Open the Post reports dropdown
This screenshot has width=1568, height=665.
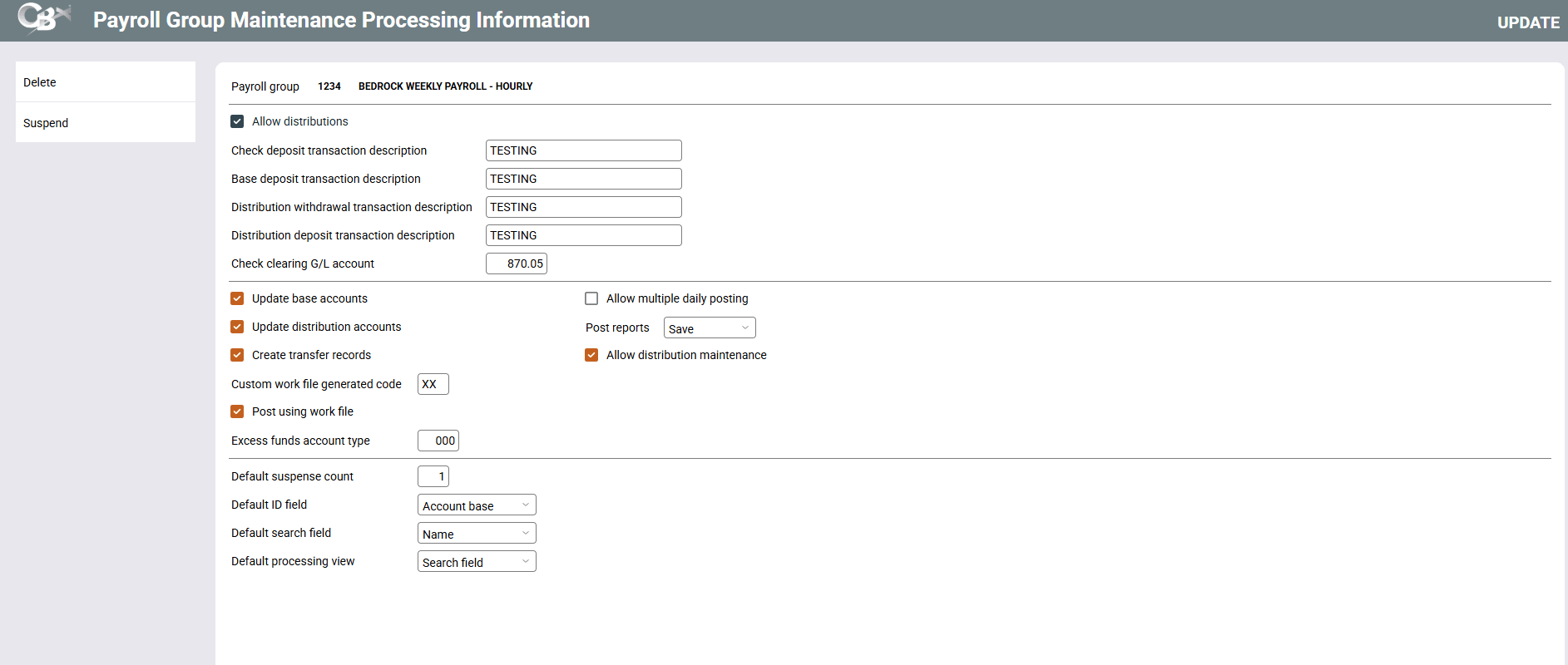coord(709,328)
